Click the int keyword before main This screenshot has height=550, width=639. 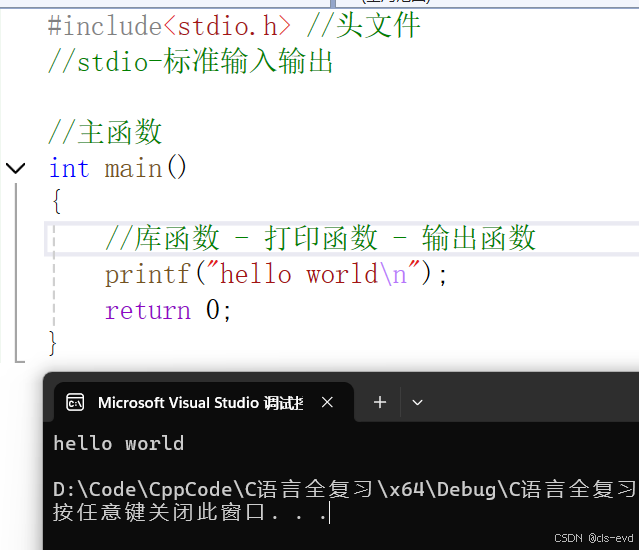click(69, 168)
